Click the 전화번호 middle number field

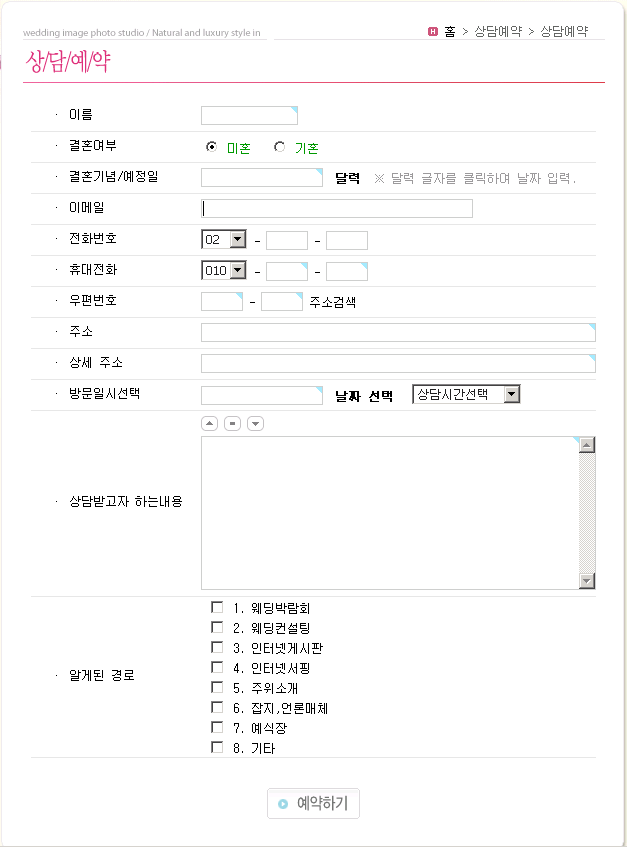coord(287,240)
